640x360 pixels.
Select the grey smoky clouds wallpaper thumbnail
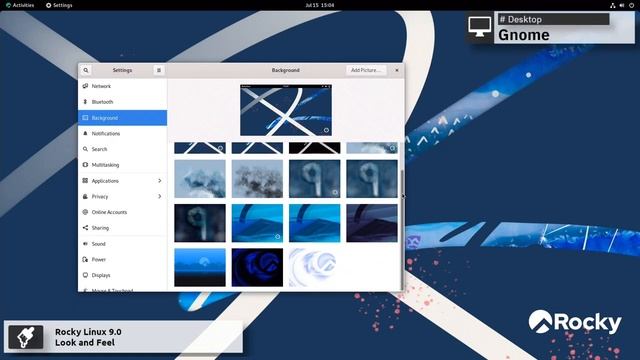[257, 179]
